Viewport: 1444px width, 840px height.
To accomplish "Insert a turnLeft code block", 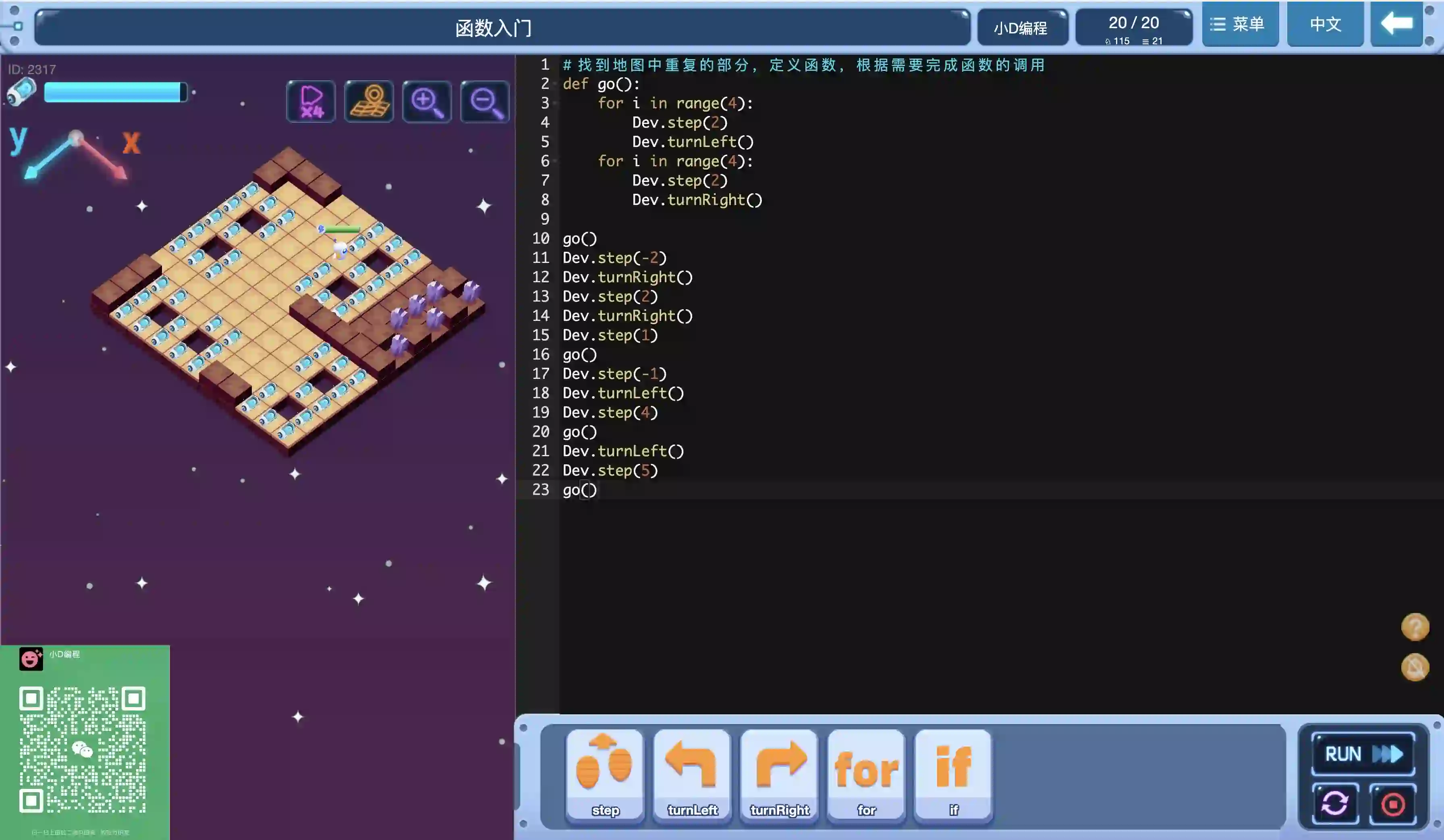I will [692, 774].
